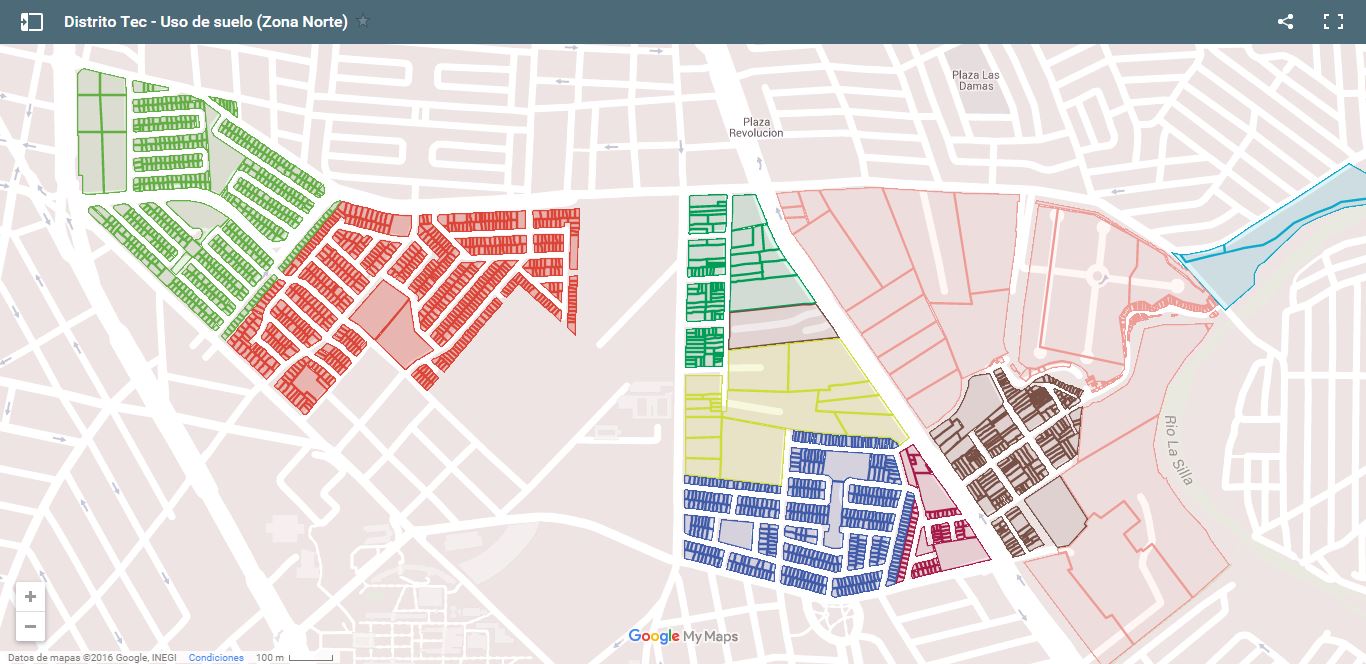Open My Maps via its wordmark

point(711,636)
